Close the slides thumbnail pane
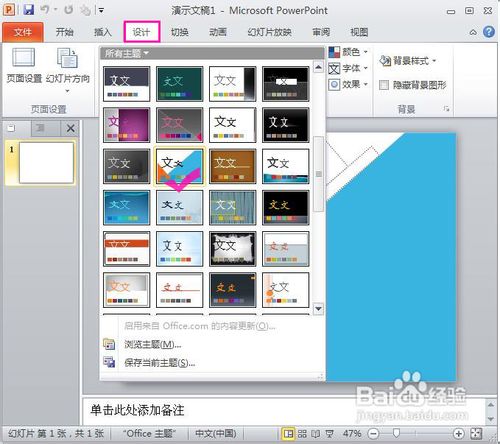 pos(71,128)
